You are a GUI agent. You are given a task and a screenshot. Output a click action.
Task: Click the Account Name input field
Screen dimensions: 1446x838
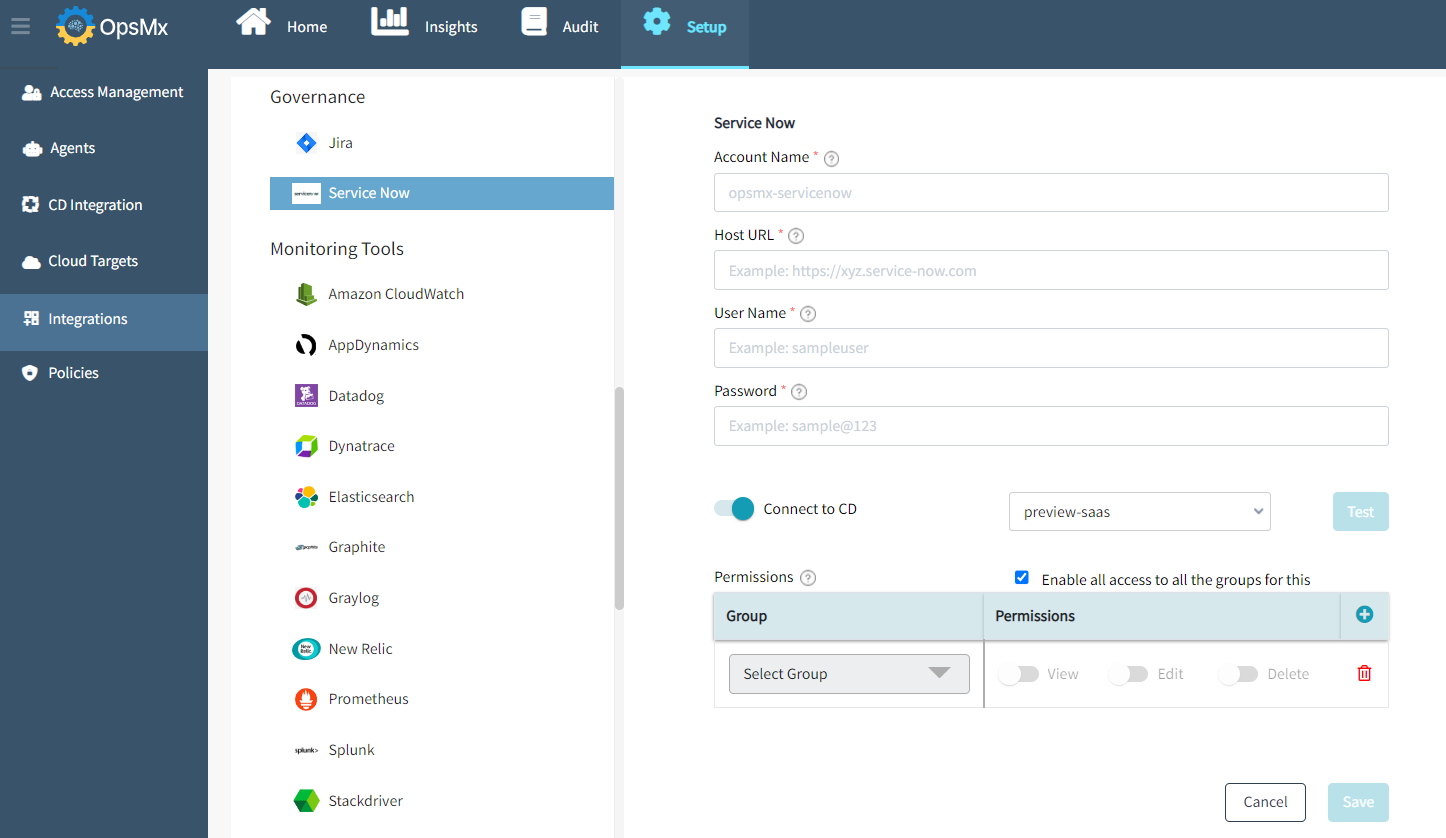(1050, 192)
